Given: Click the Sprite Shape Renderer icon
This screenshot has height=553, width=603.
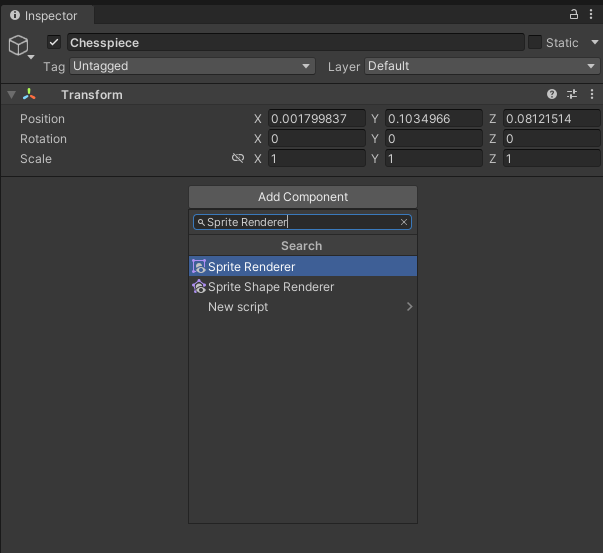Looking at the screenshot, I should tap(199, 286).
